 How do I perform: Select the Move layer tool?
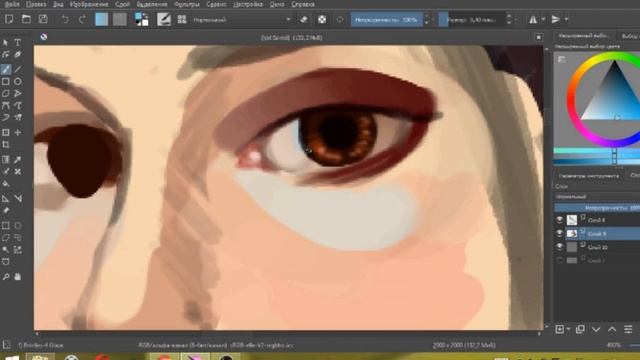tap(18, 133)
